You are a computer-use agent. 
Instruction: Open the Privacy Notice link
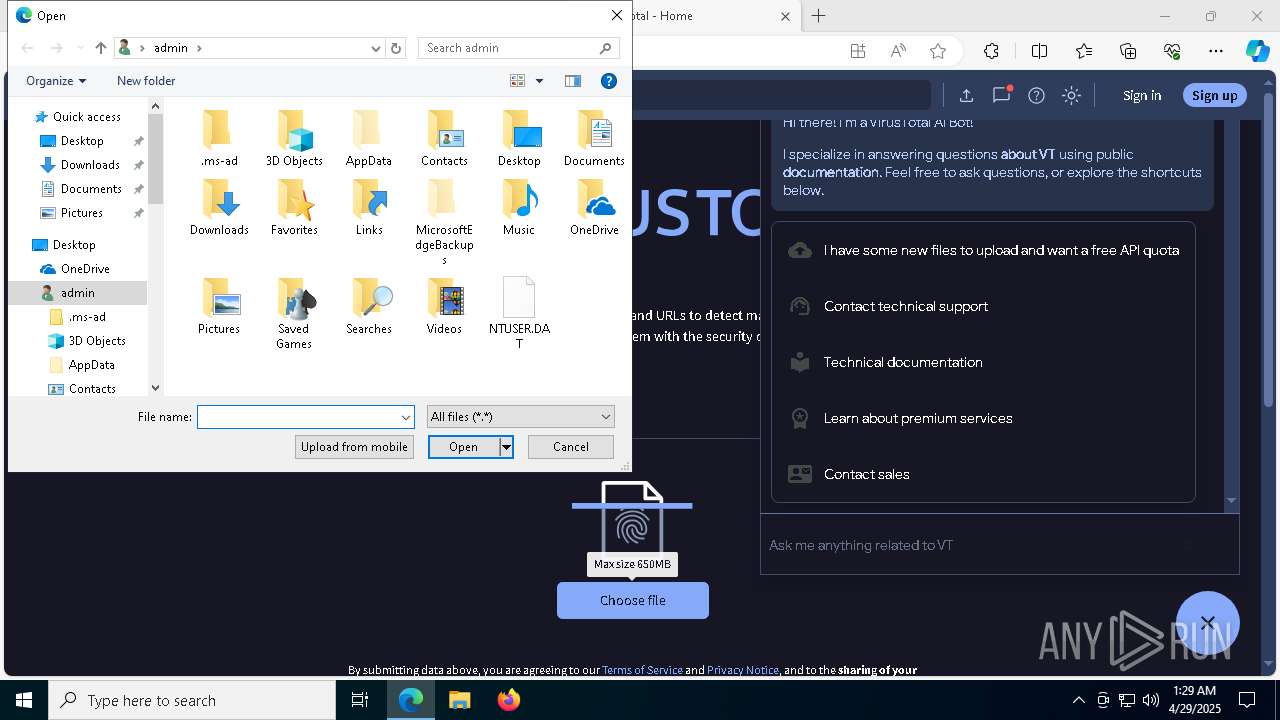pos(743,670)
